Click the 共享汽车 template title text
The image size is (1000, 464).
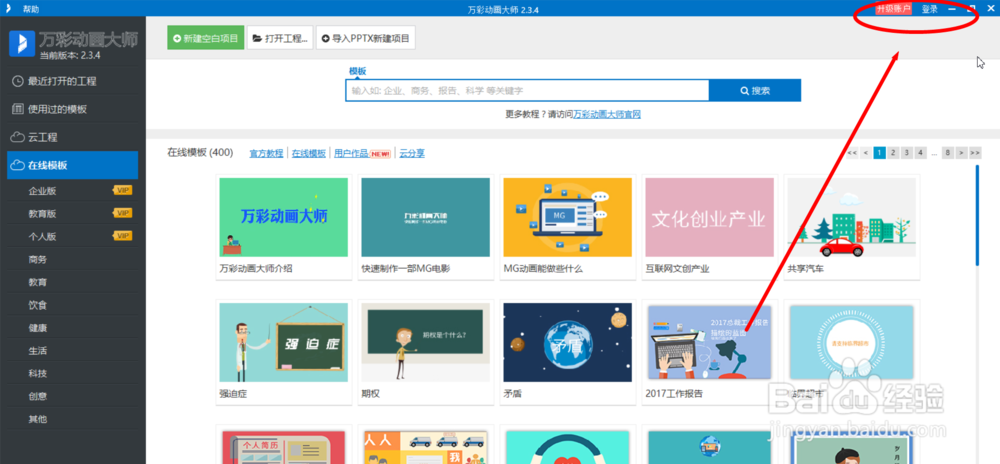(x=805, y=269)
